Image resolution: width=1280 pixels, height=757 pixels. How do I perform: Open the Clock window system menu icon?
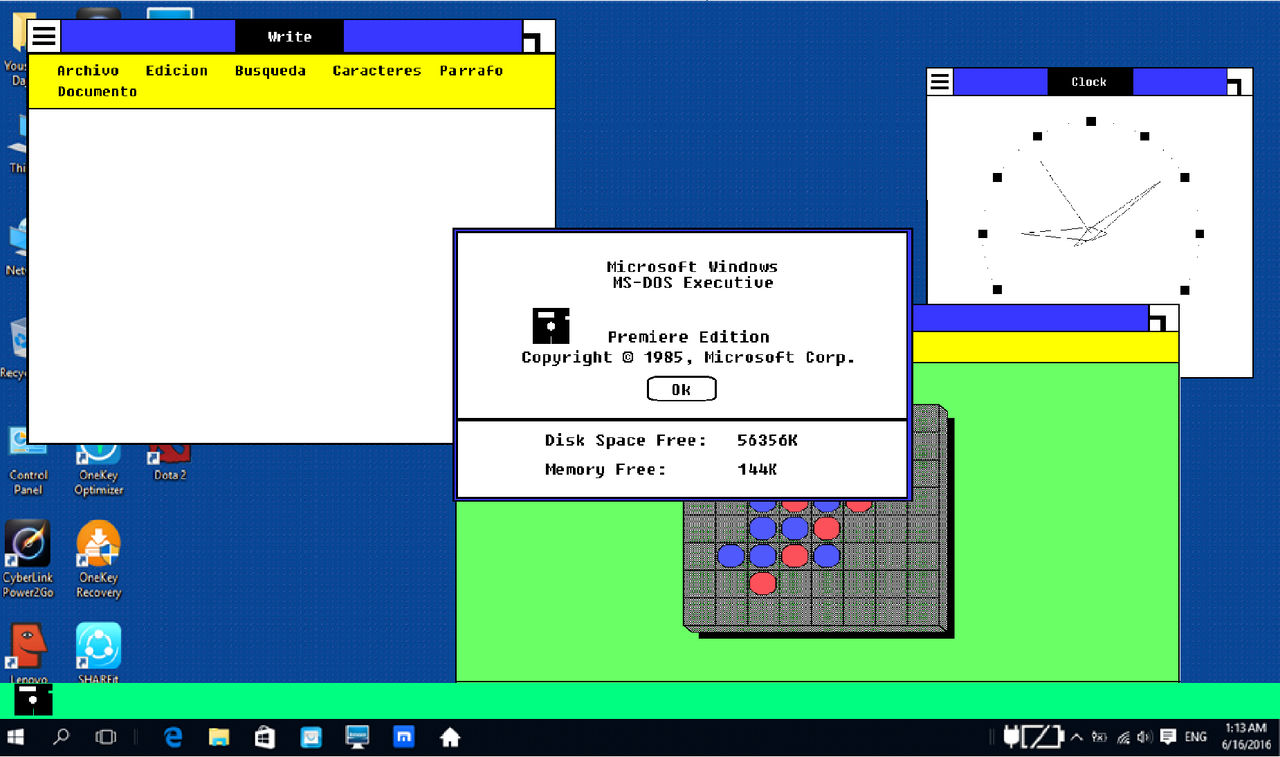click(940, 82)
